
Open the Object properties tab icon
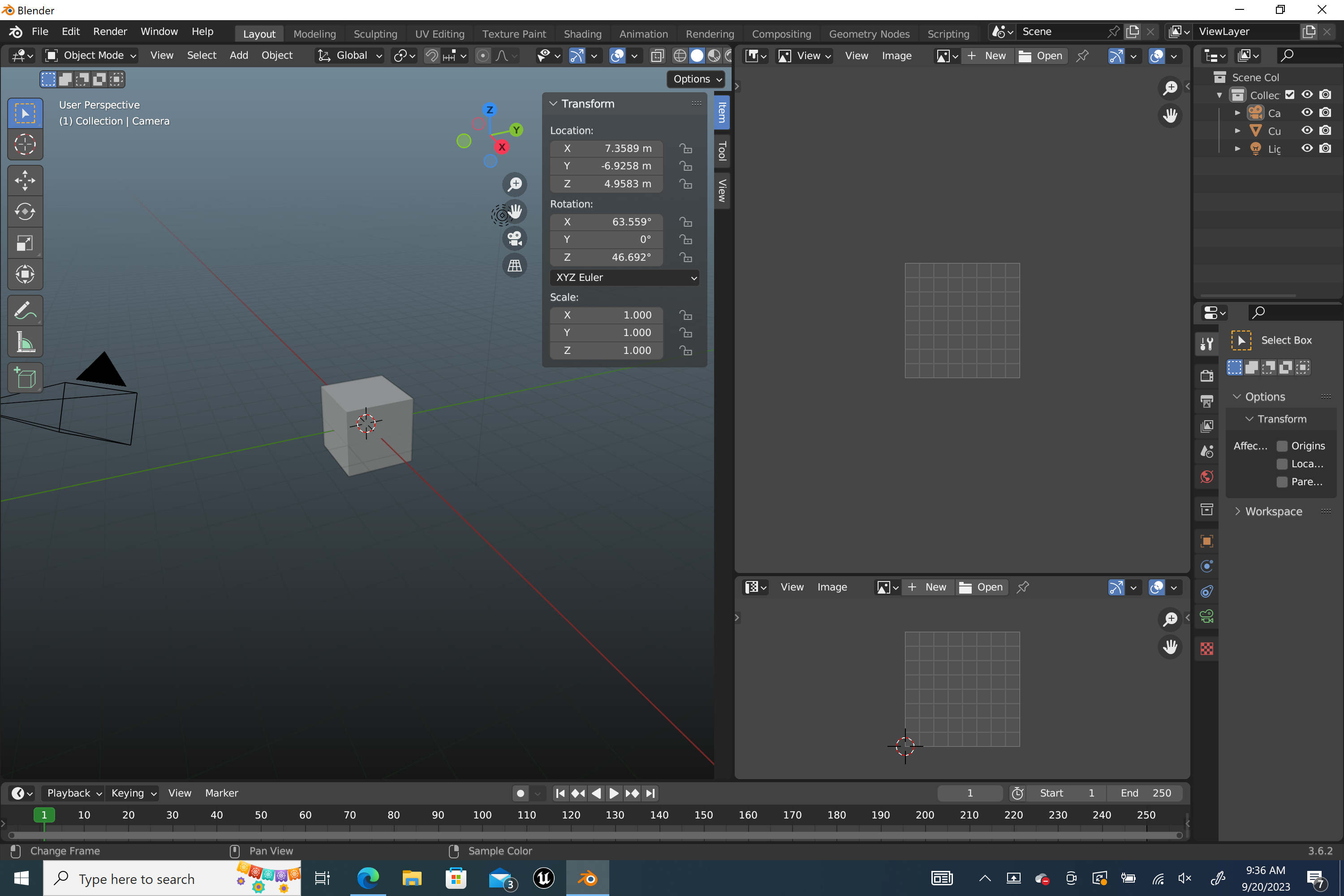(x=1207, y=541)
